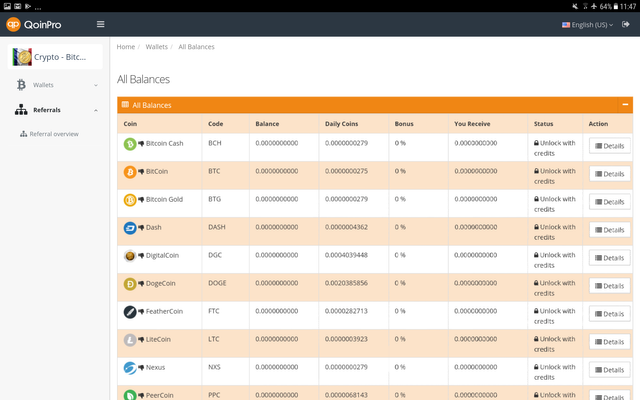The width and height of the screenshot is (640, 400).
Task: Collapse the Referrals sidebar menu
Action: point(56,110)
